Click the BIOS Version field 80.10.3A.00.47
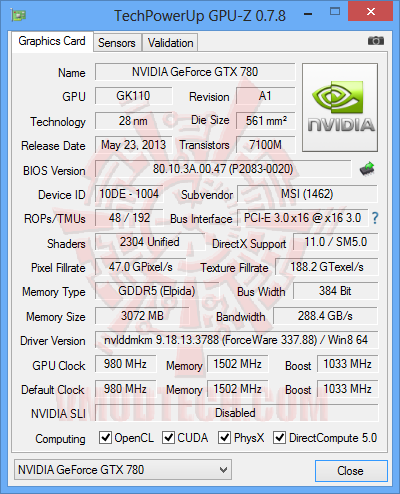The height and width of the screenshot is (494, 400). coord(223,169)
